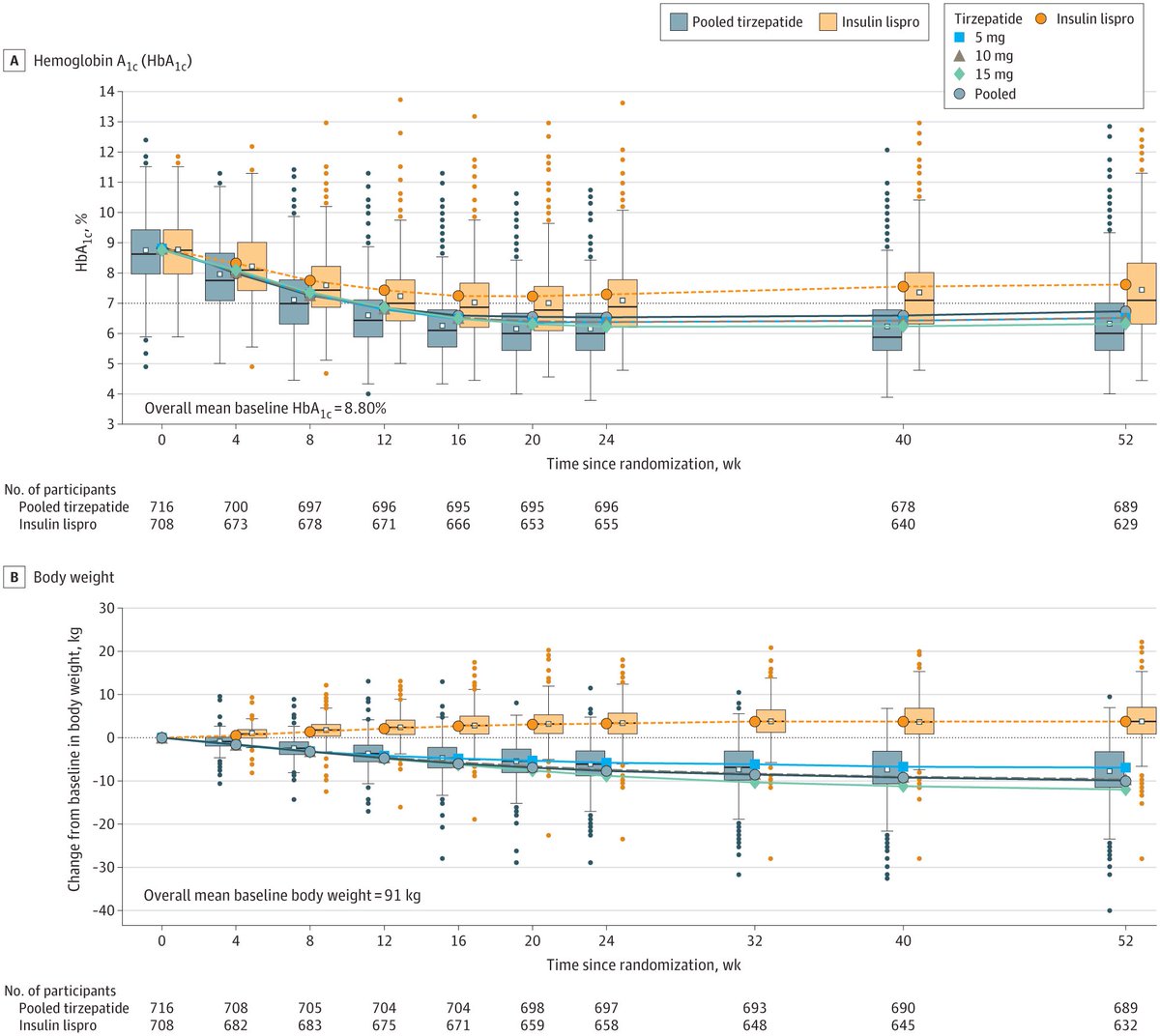Image resolution: width=1160 pixels, height=1036 pixels.
Task: Click value 640 in HbA1c Insulin lispro row
Action: point(903,525)
